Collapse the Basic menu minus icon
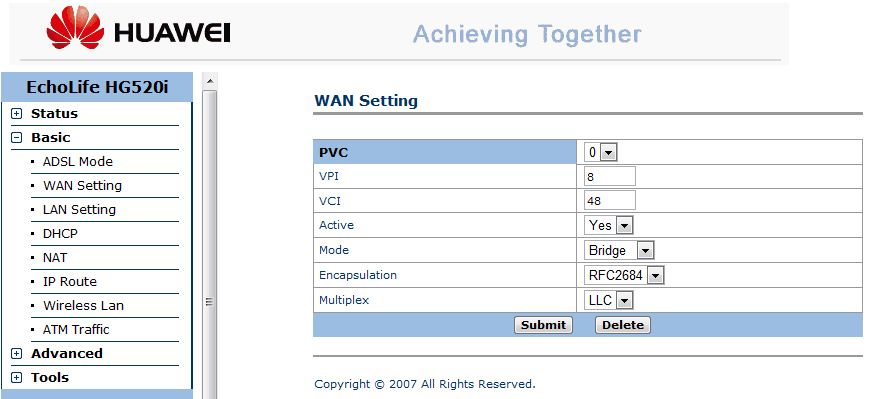Viewport: 891px width, 399px height. (x=16, y=138)
